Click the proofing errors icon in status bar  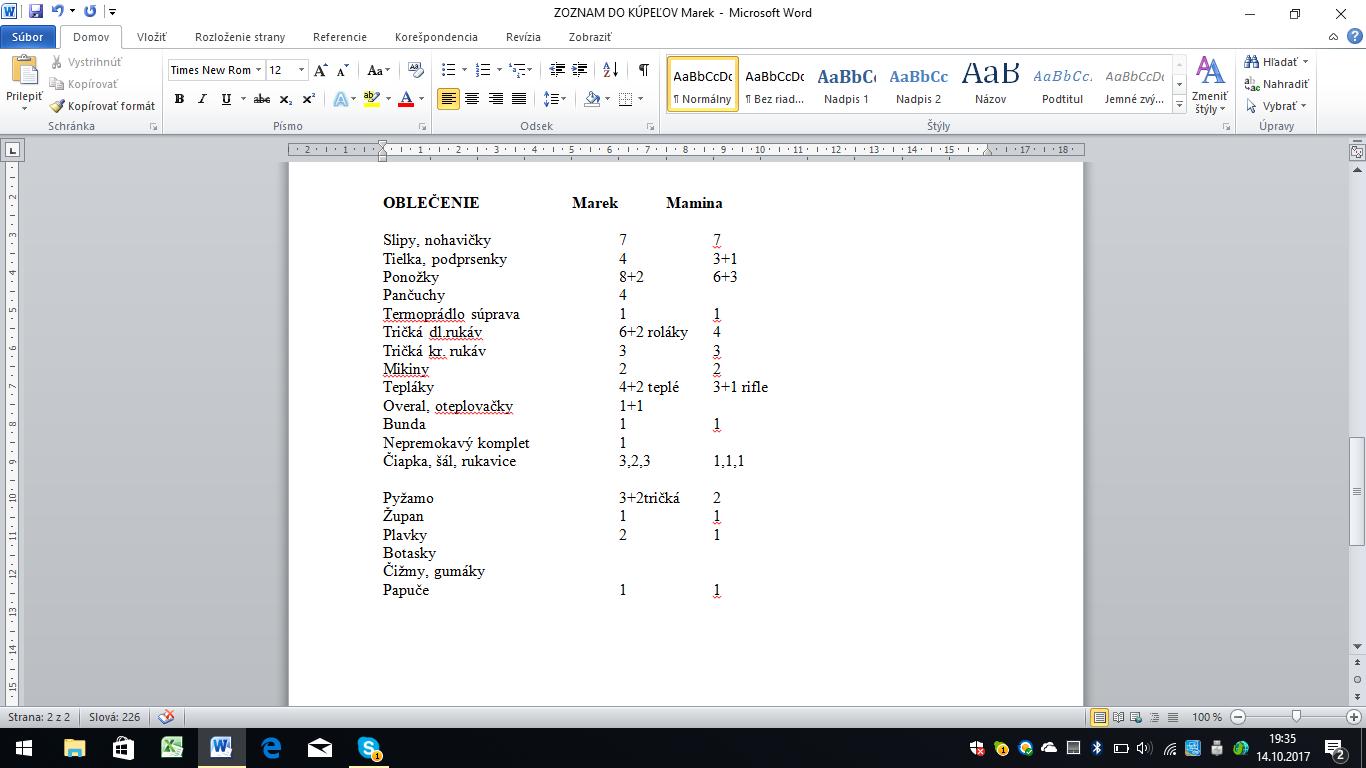pos(167,717)
